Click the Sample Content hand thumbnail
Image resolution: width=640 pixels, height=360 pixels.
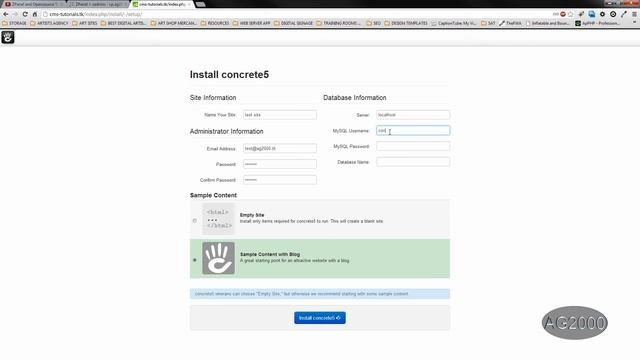pos(219,258)
